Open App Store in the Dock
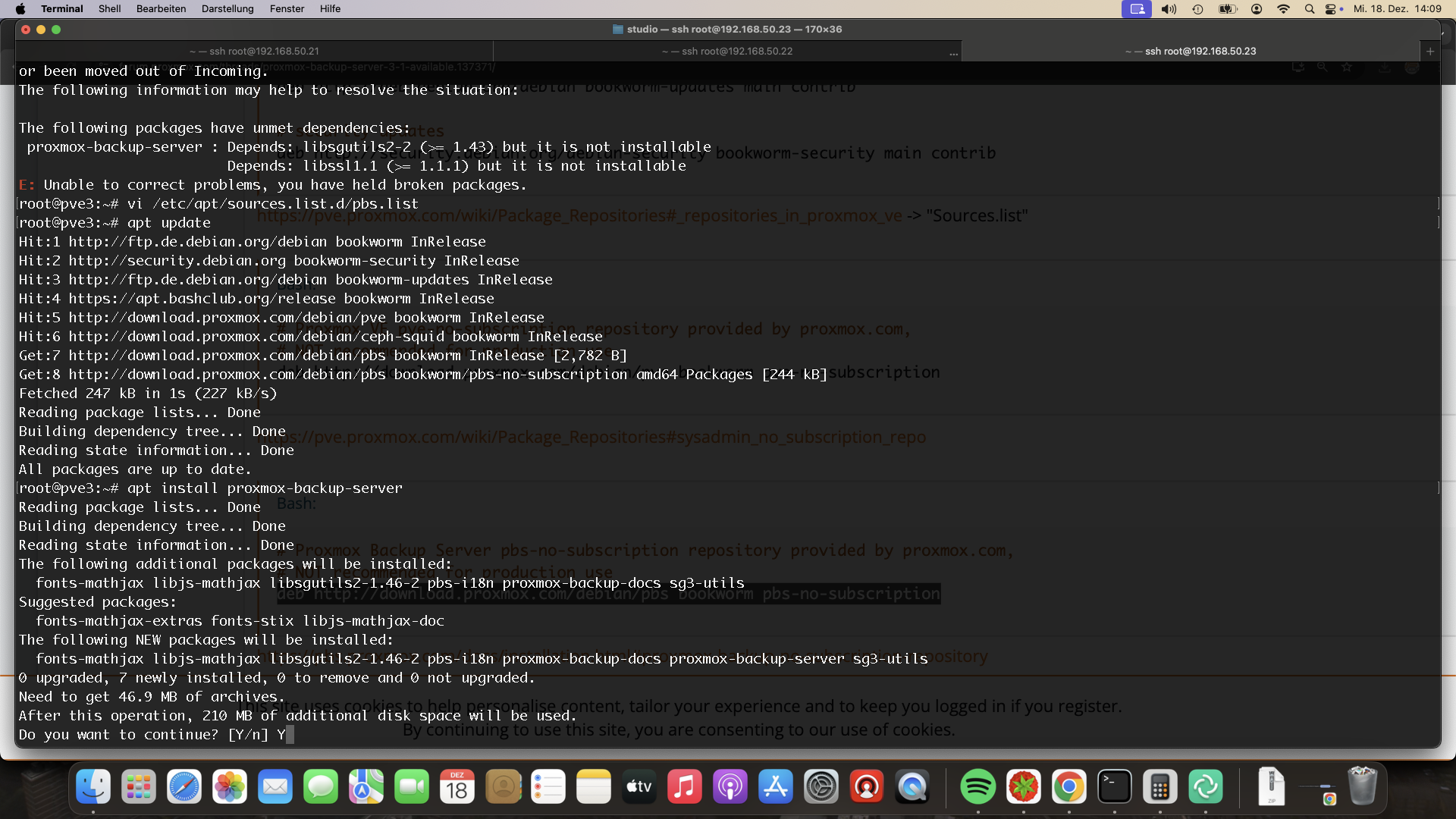 point(776,786)
